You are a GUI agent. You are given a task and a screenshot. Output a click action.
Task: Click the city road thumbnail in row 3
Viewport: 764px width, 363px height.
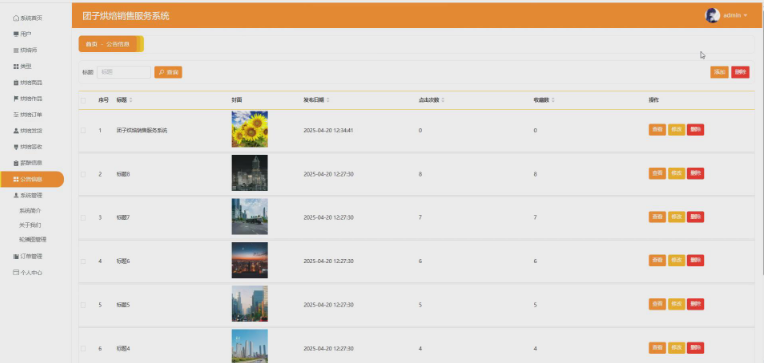(x=249, y=216)
